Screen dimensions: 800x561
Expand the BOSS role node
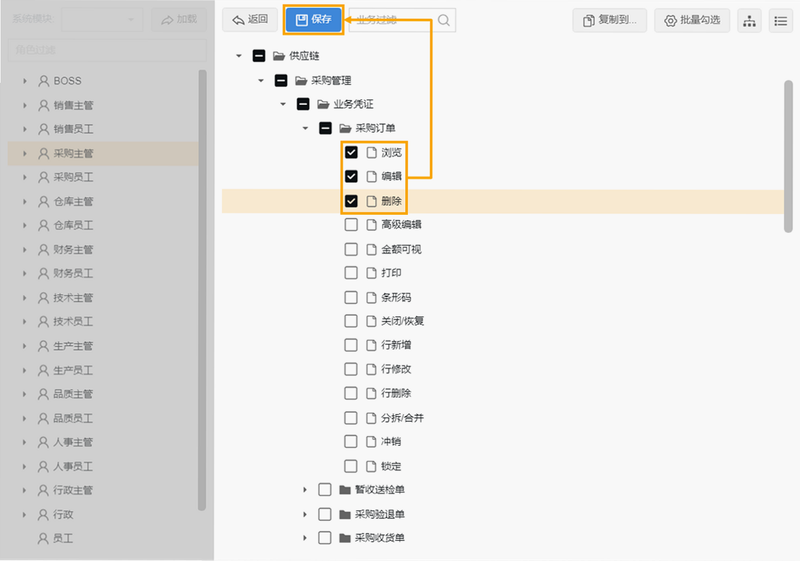[x=24, y=81]
